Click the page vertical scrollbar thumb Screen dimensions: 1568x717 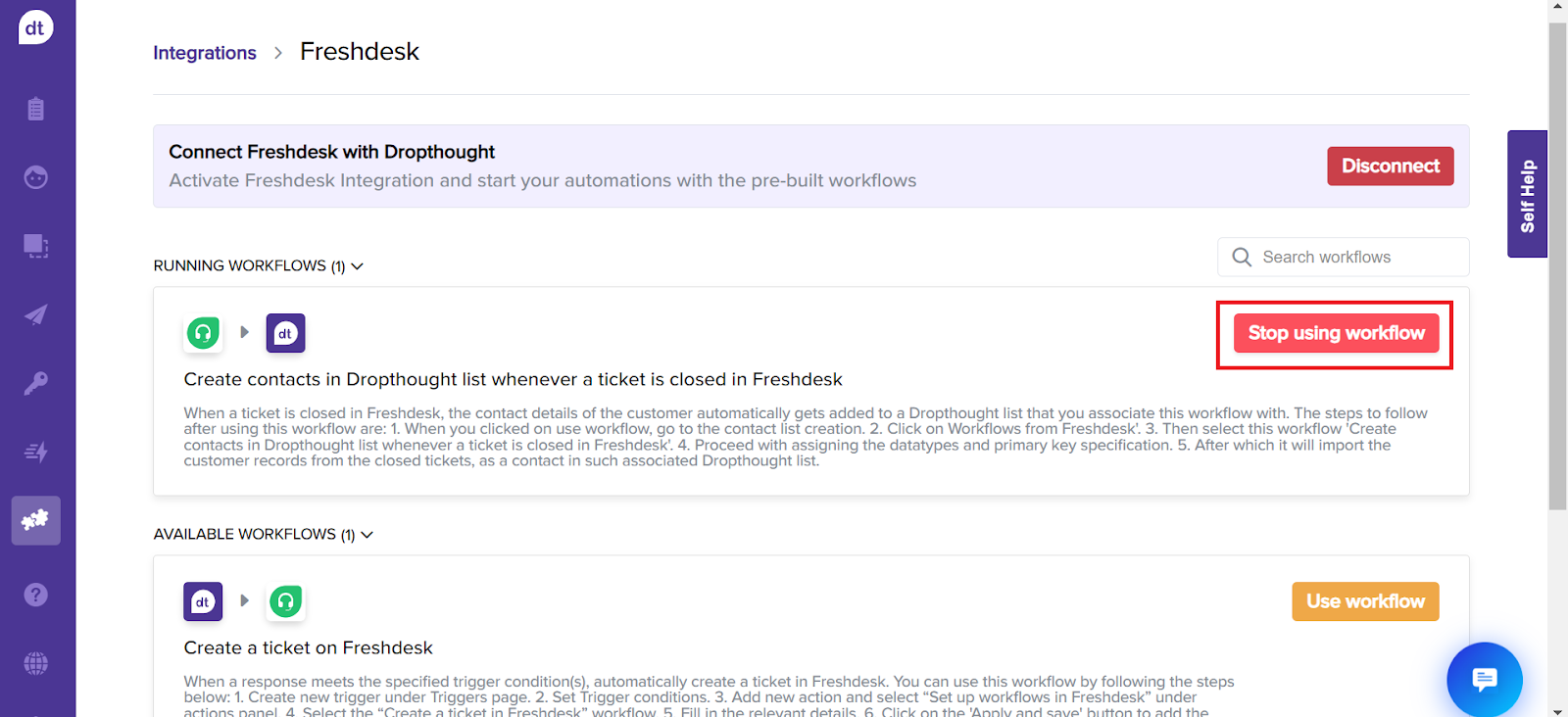click(1557, 264)
